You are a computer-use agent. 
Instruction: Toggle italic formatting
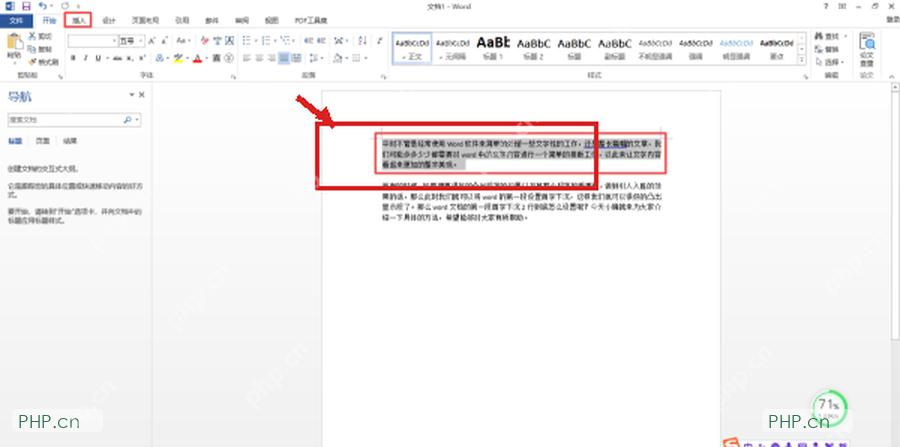coord(86,58)
